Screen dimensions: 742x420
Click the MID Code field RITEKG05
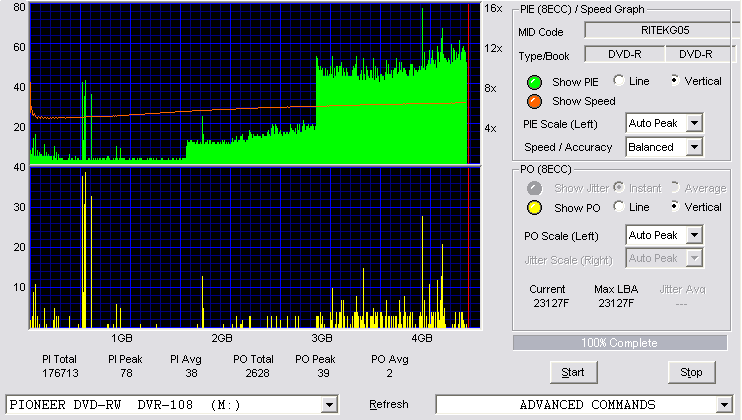click(664, 30)
